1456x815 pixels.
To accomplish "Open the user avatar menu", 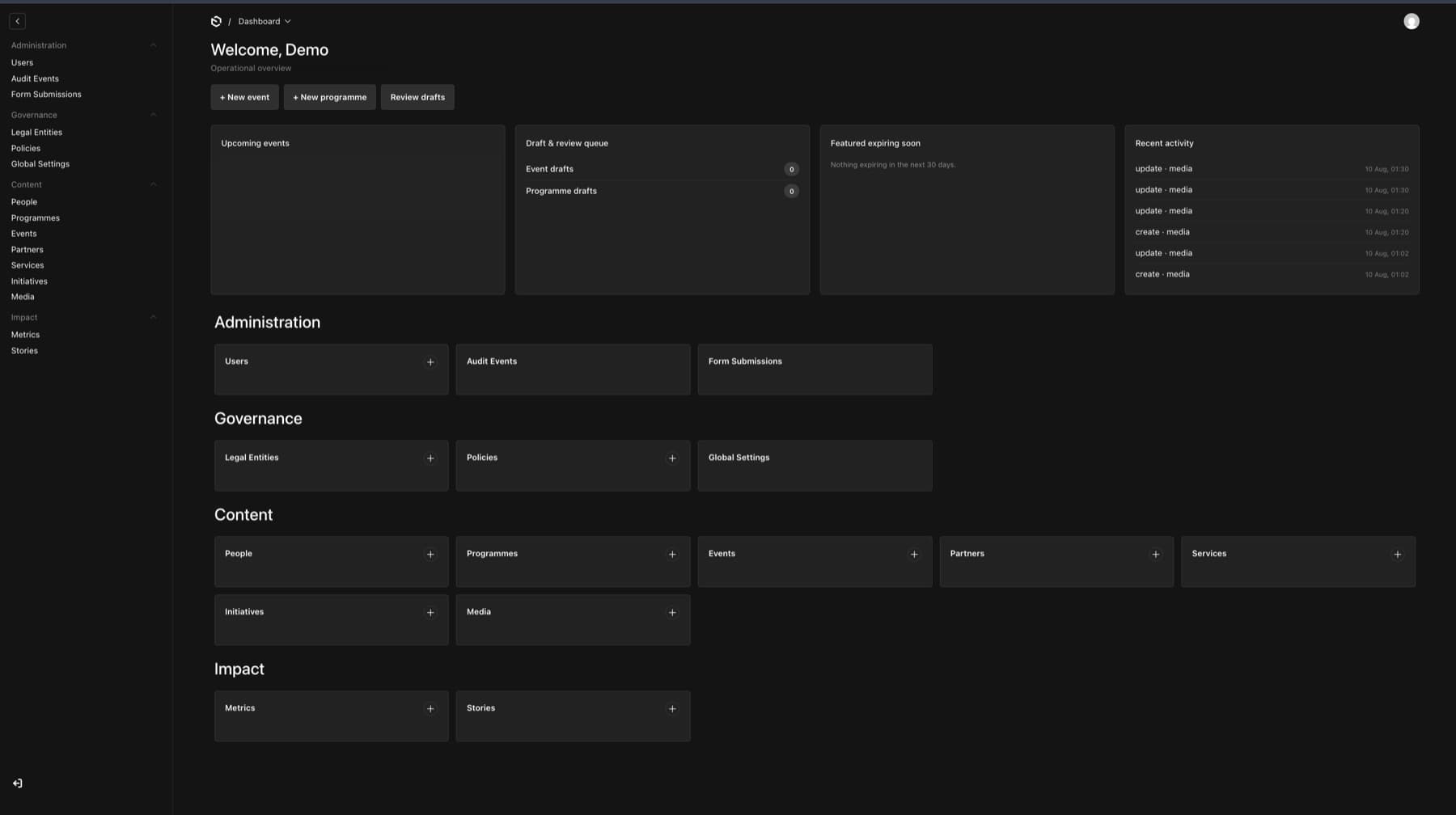I will point(1411,21).
